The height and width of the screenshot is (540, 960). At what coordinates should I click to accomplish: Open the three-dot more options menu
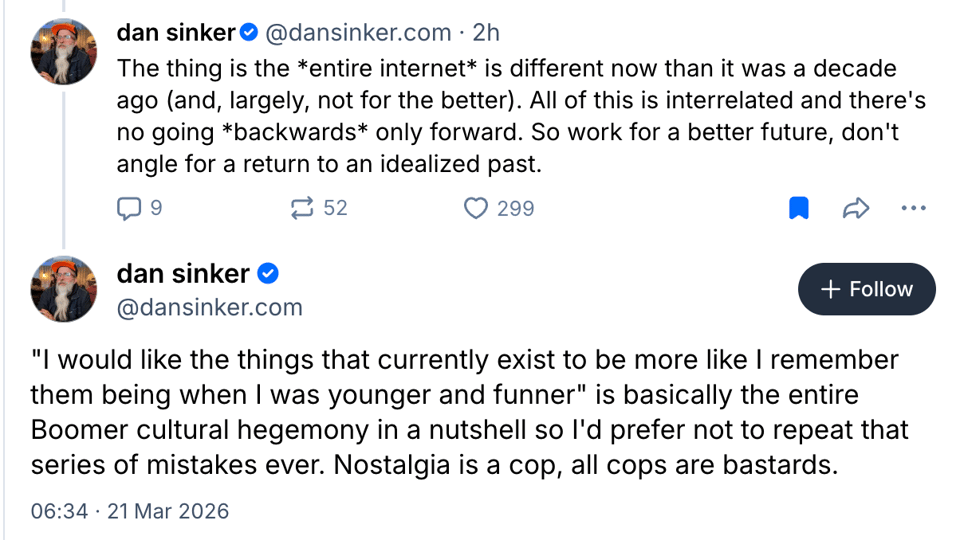914,208
